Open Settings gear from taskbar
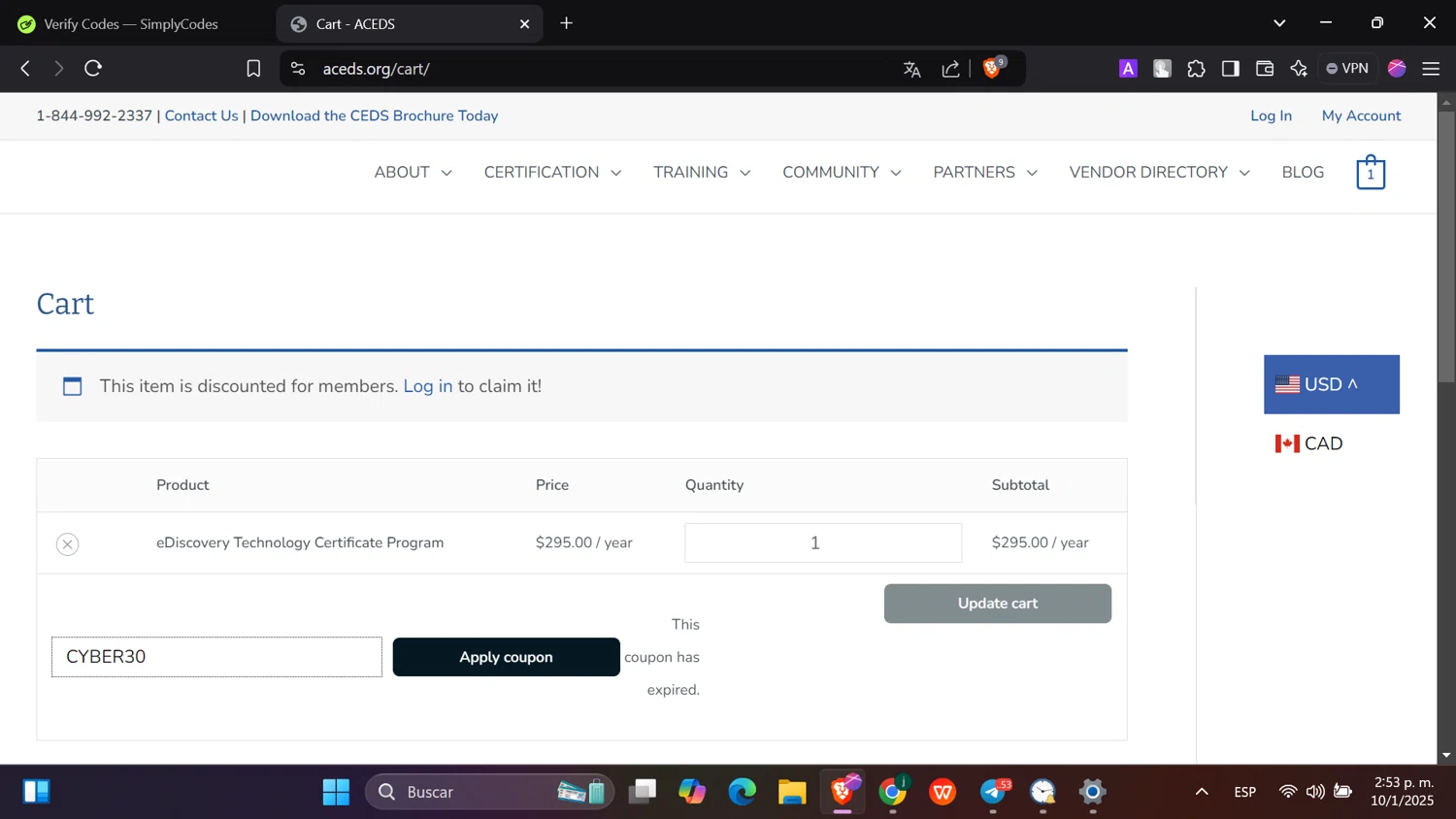The height and width of the screenshot is (819, 1456). pyautogui.click(x=1093, y=792)
